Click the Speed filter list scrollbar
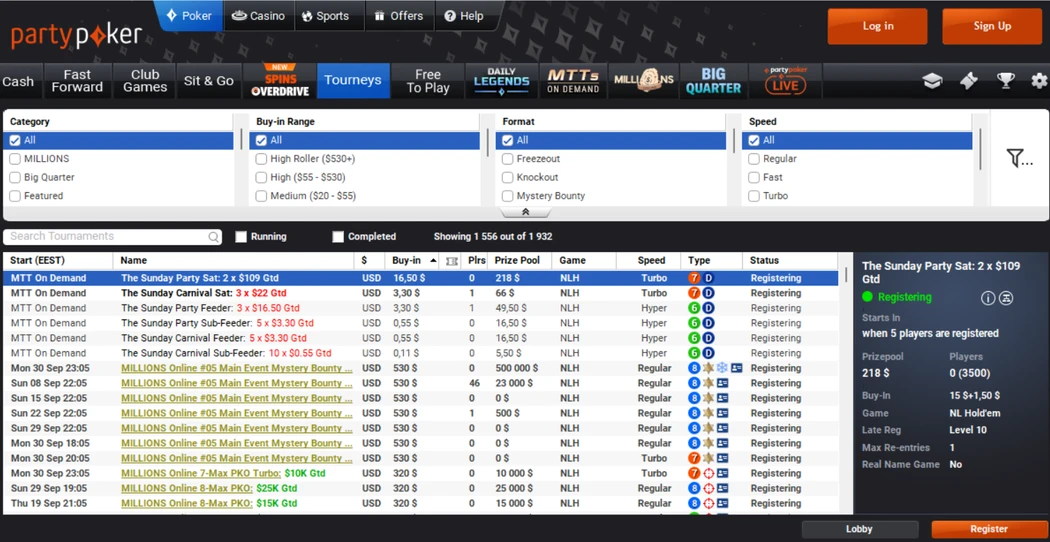The width and height of the screenshot is (1050, 542). coord(980,149)
